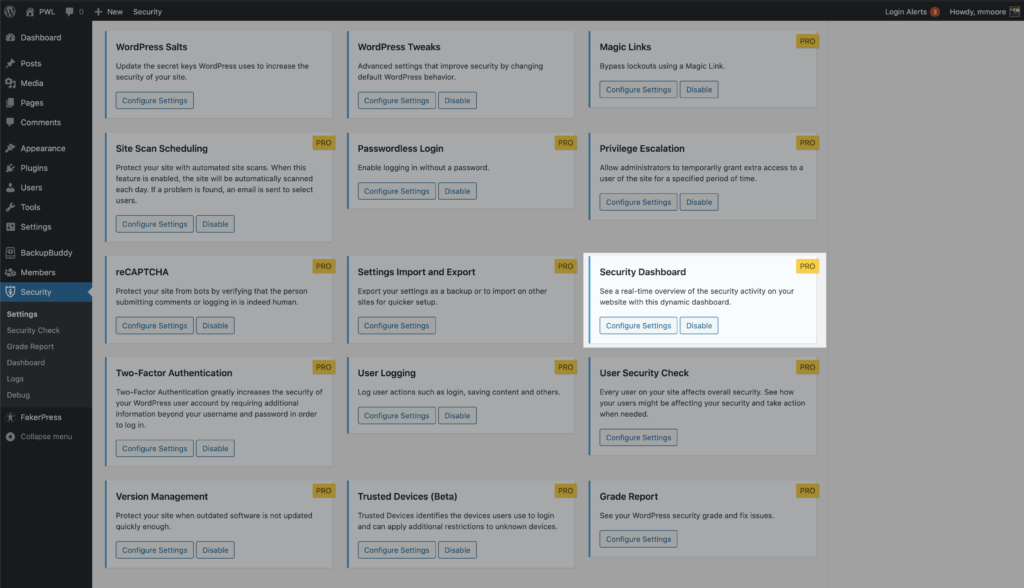The height and width of the screenshot is (588, 1024).
Task: Configure Settings for WordPress Tweaks
Action: pyautogui.click(x=396, y=101)
